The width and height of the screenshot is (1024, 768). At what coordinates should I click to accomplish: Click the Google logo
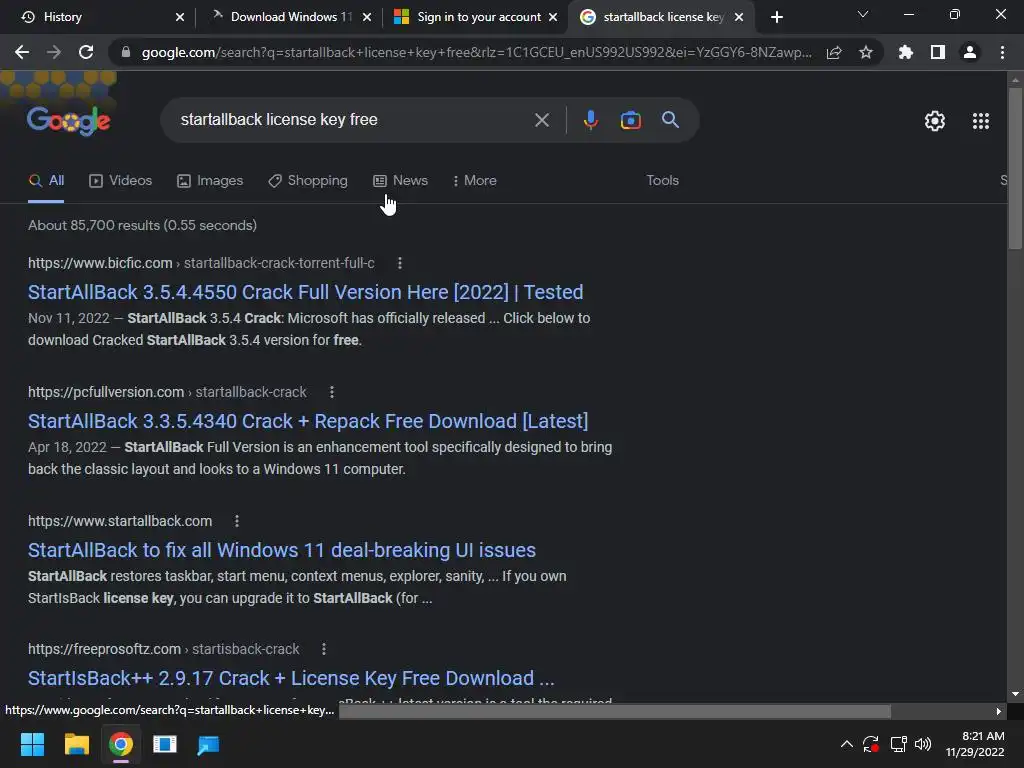click(x=69, y=121)
